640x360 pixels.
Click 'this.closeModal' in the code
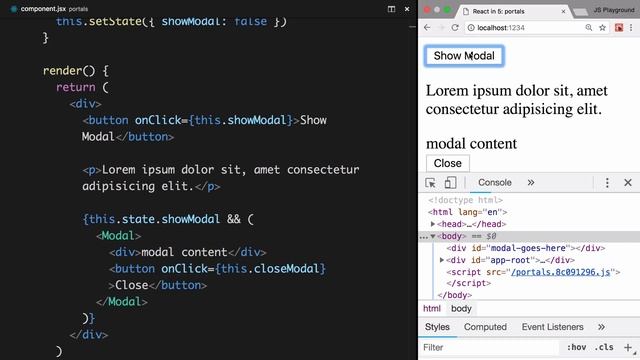pos(271,269)
